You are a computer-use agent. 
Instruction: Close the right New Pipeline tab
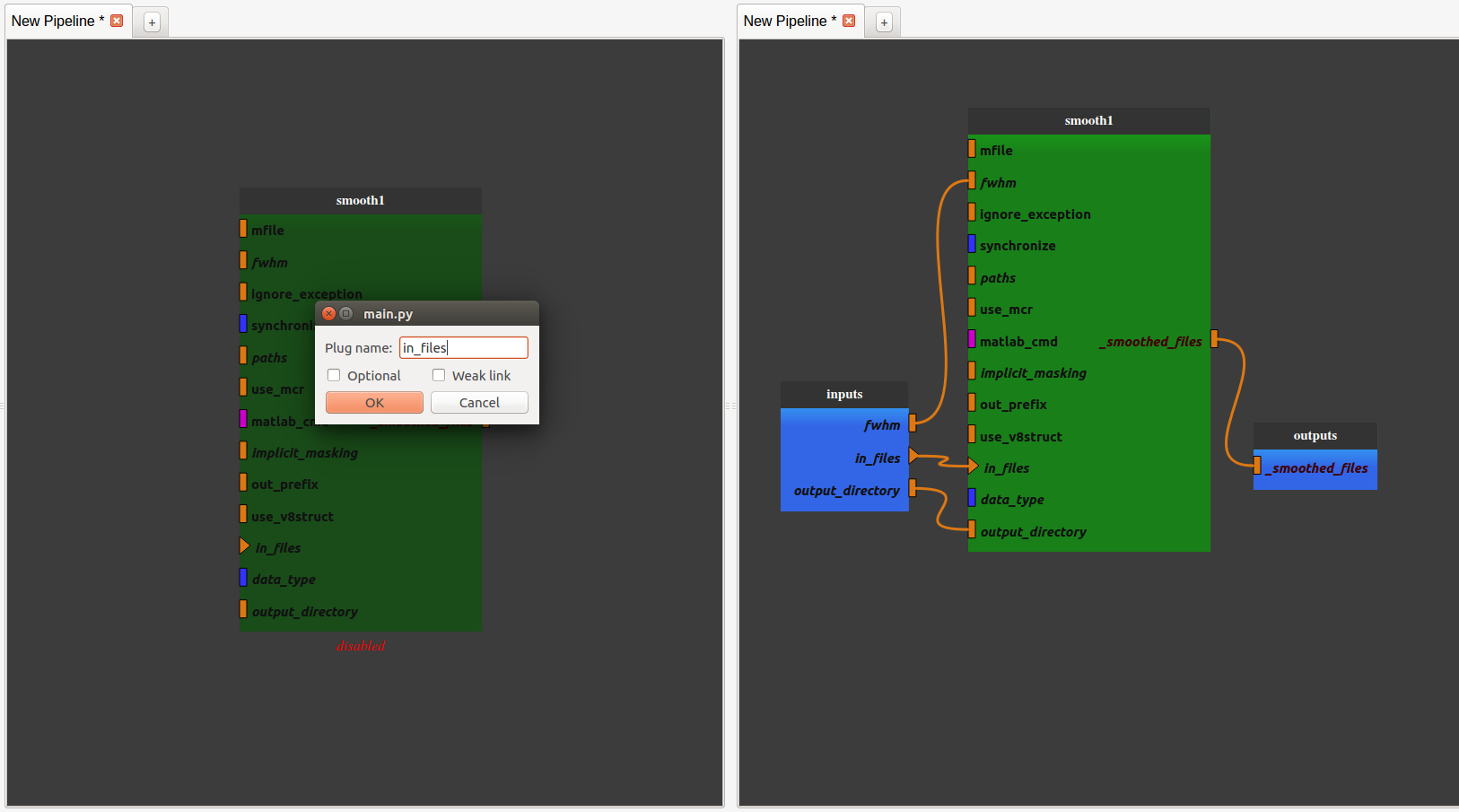tap(849, 21)
